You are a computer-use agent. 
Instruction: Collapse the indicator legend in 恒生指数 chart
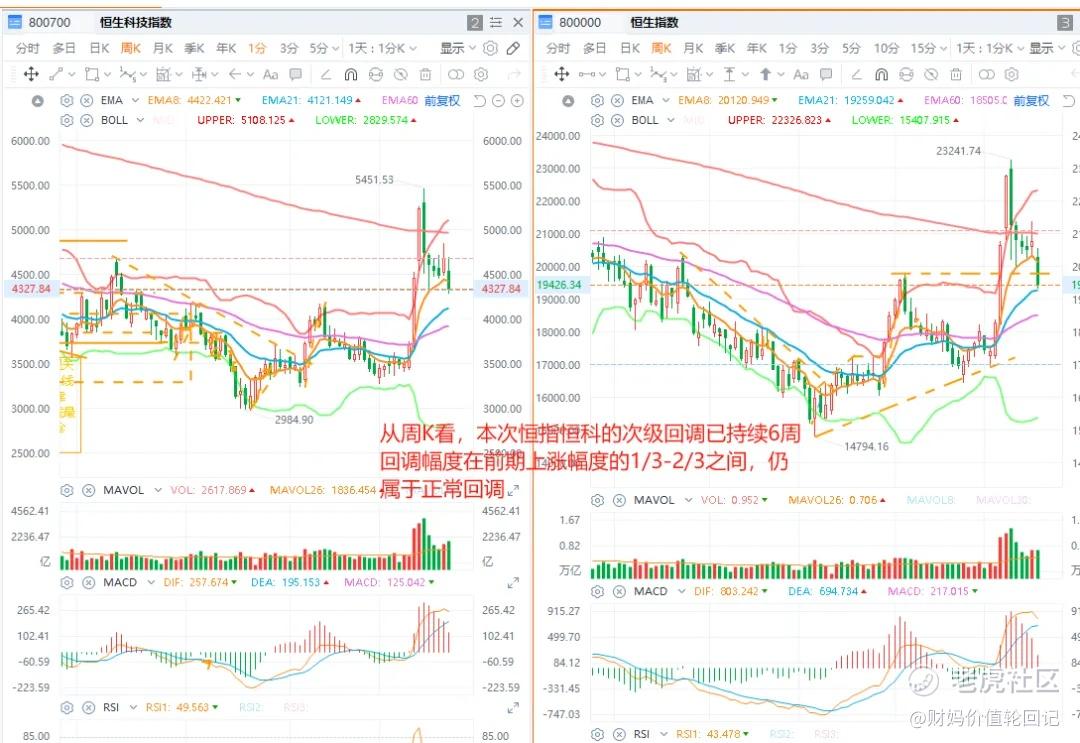(x=568, y=101)
